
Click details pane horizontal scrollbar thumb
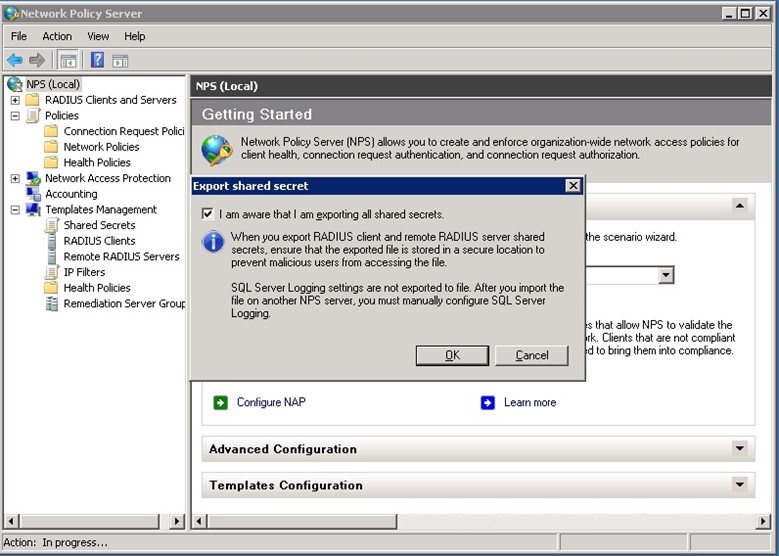302,521
